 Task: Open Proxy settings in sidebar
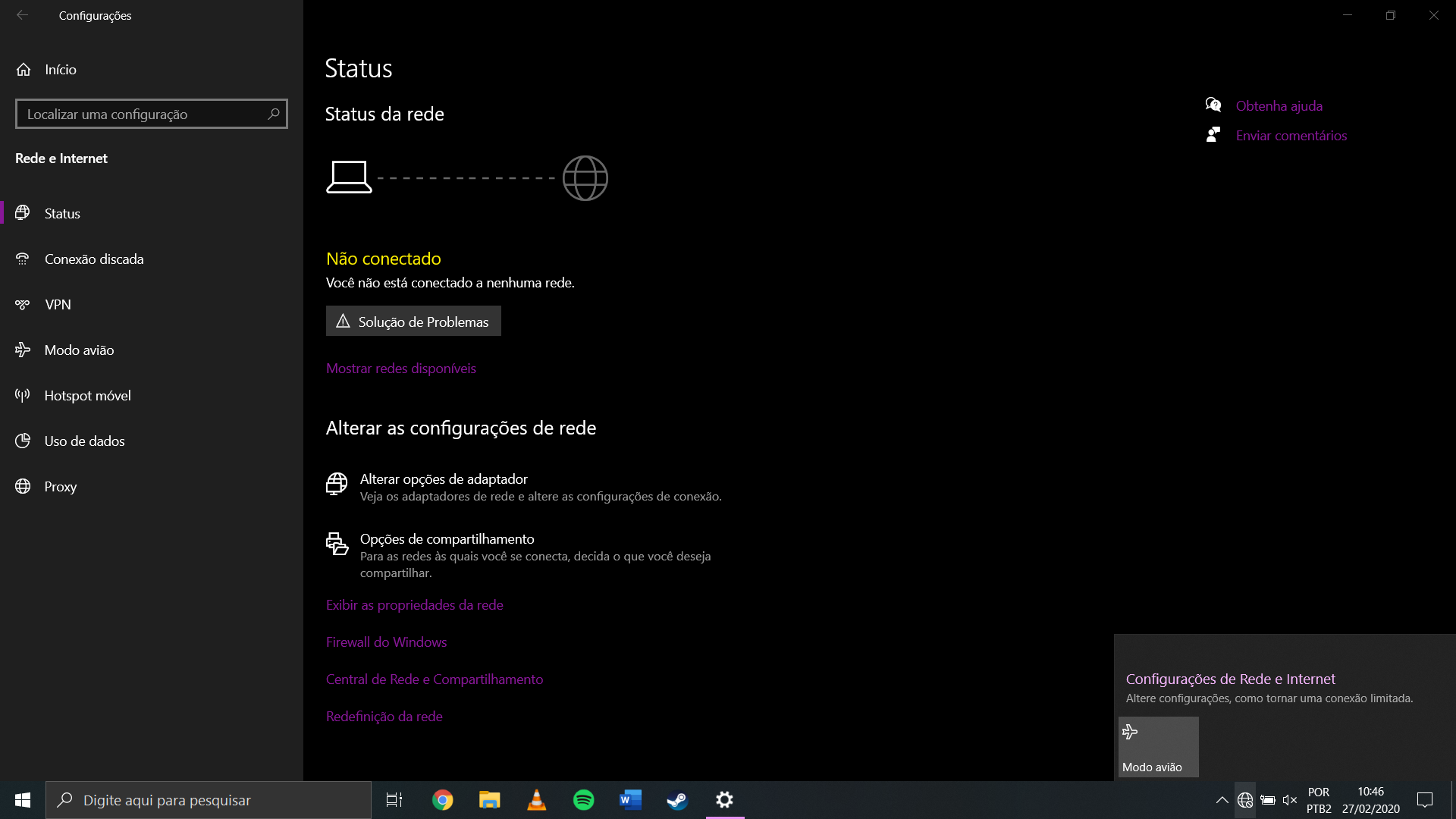[x=60, y=486]
